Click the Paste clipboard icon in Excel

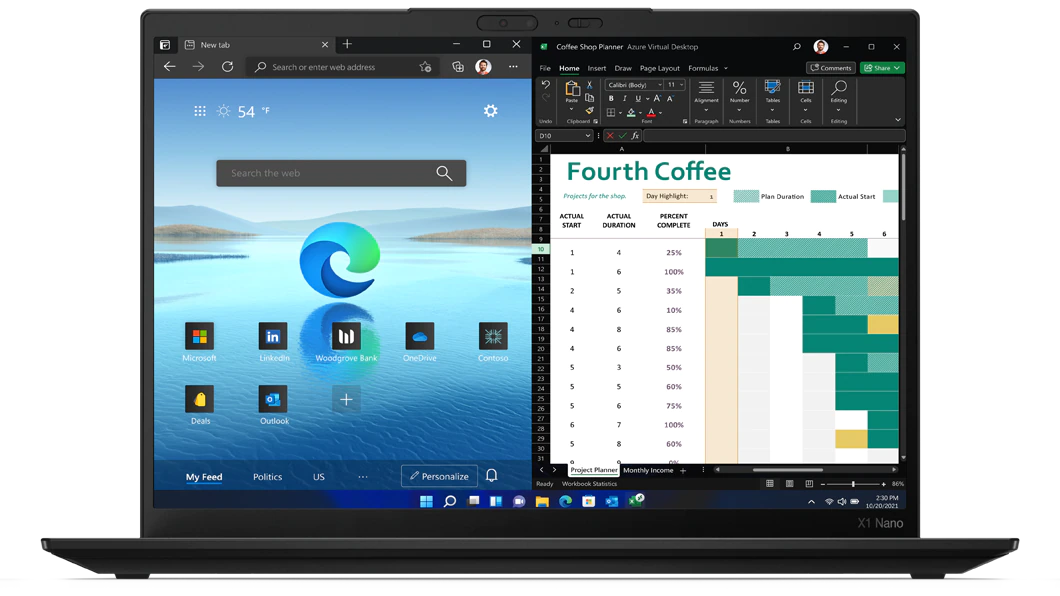[x=572, y=89]
